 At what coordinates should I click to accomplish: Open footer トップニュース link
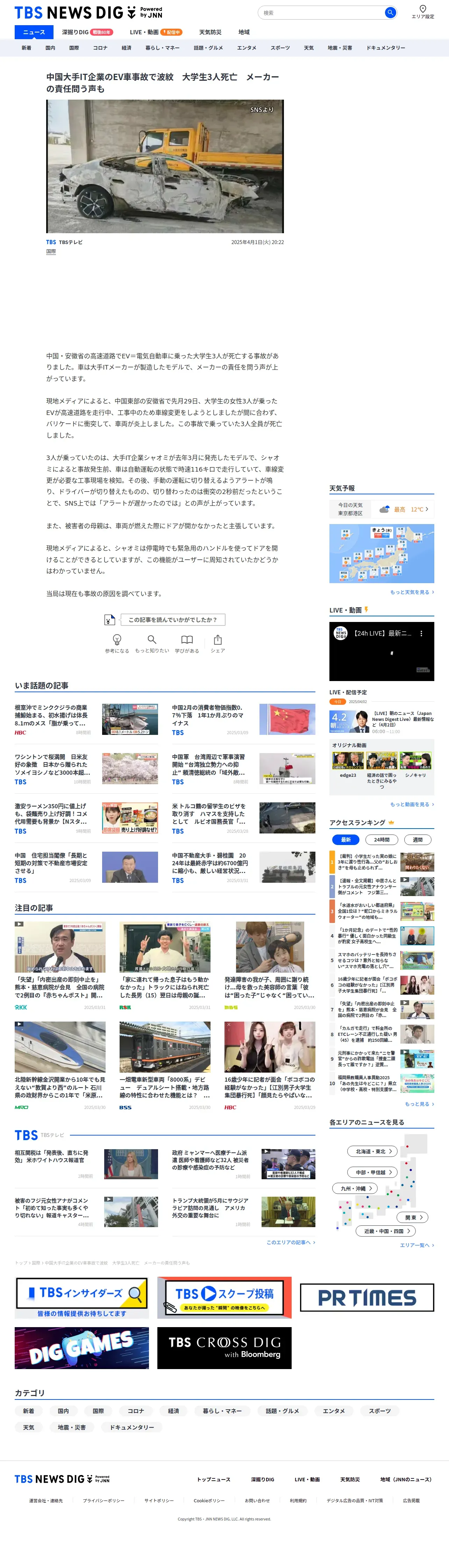[x=214, y=1480]
